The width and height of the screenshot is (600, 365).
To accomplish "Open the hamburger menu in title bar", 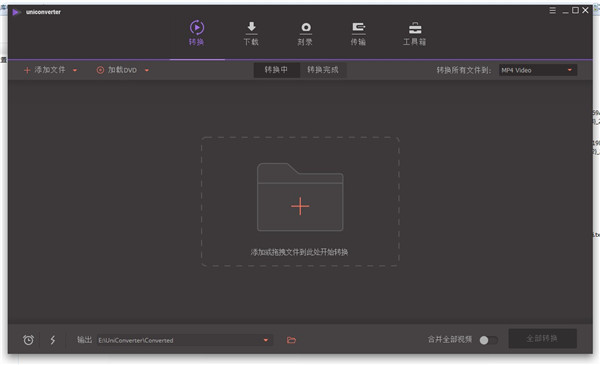I will (x=553, y=11).
